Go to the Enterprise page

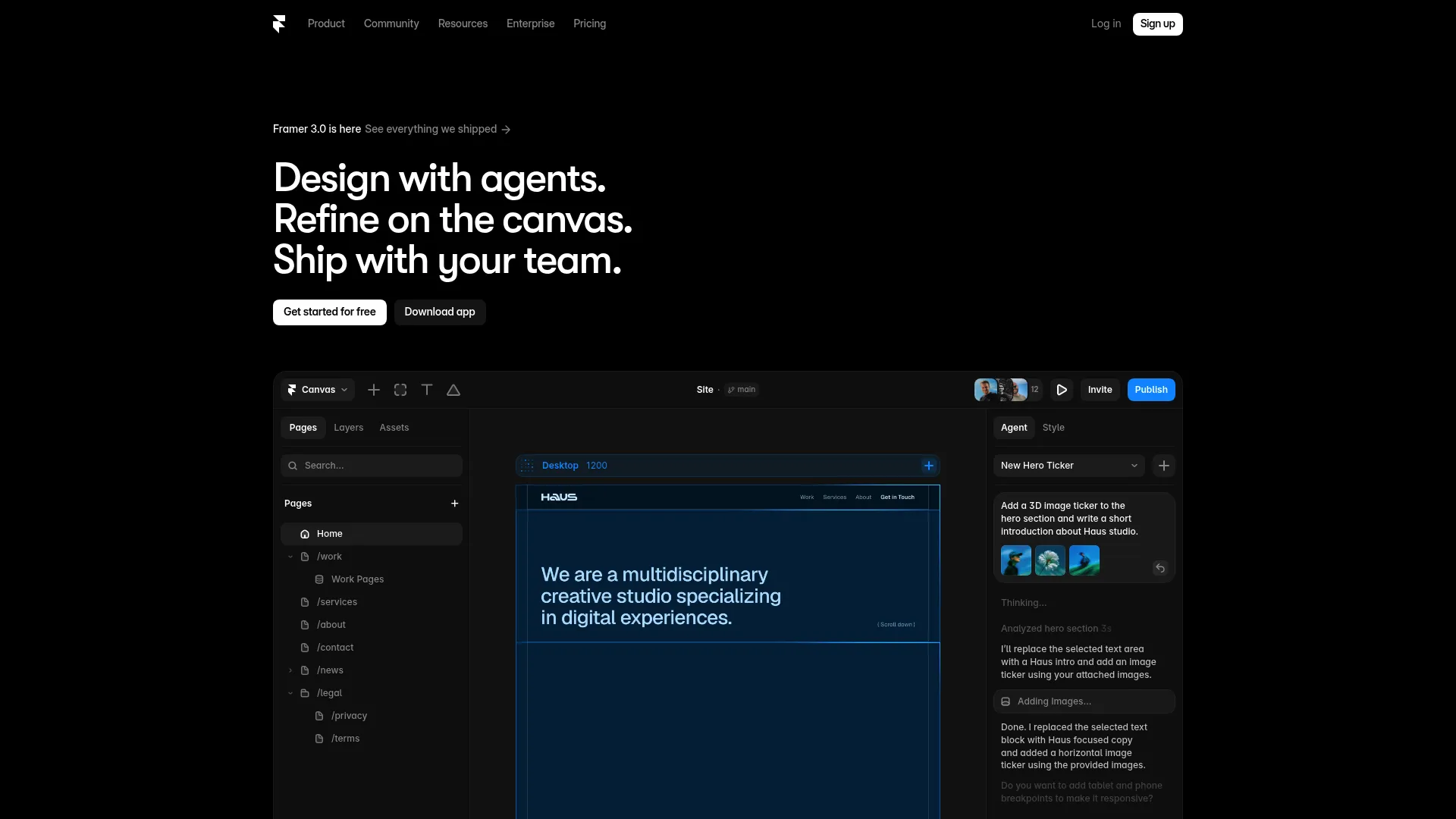click(x=531, y=24)
